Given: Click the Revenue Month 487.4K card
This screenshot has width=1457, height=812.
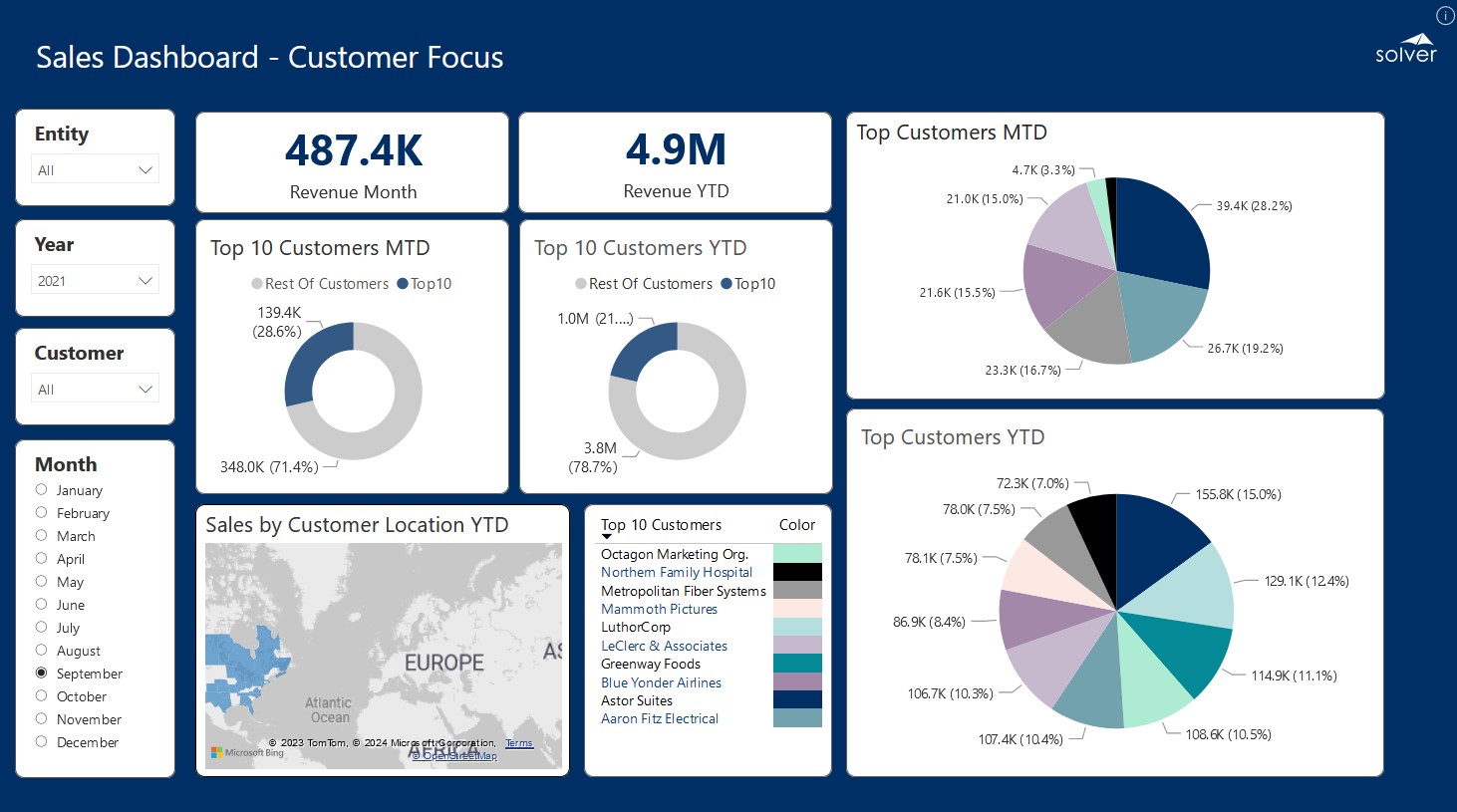Looking at the screenshot, I should click(x=353, y=162).
